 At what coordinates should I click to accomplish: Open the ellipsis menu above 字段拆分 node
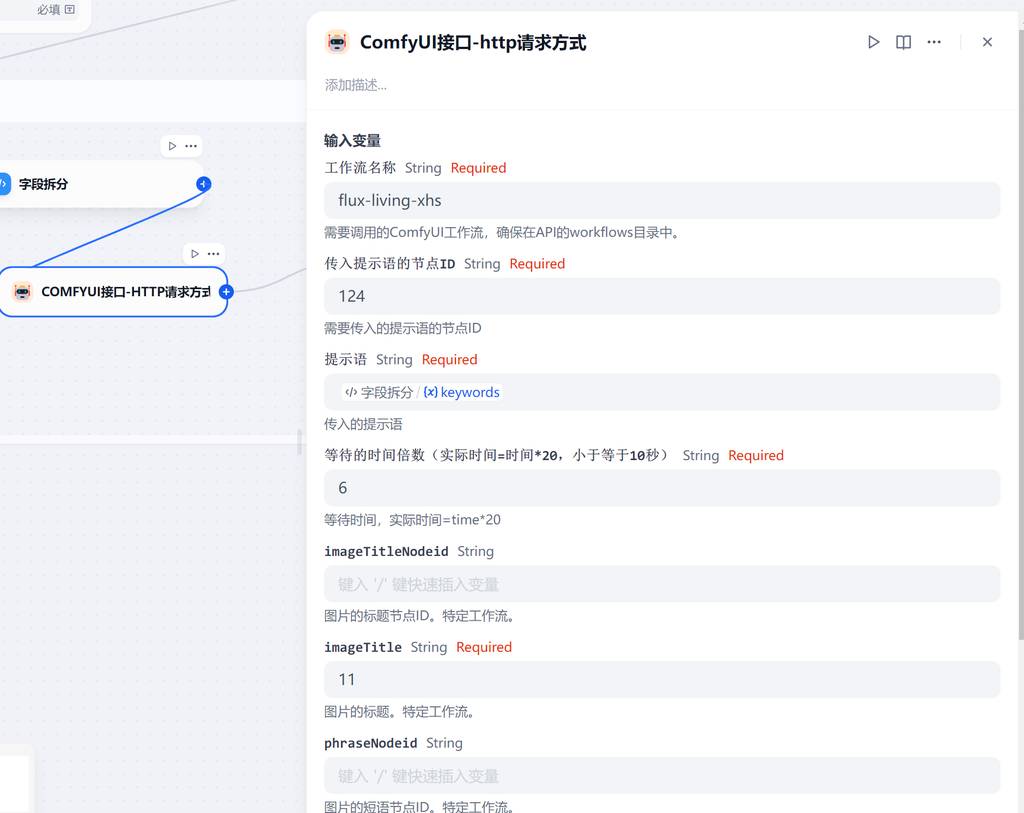coord(191,146)
